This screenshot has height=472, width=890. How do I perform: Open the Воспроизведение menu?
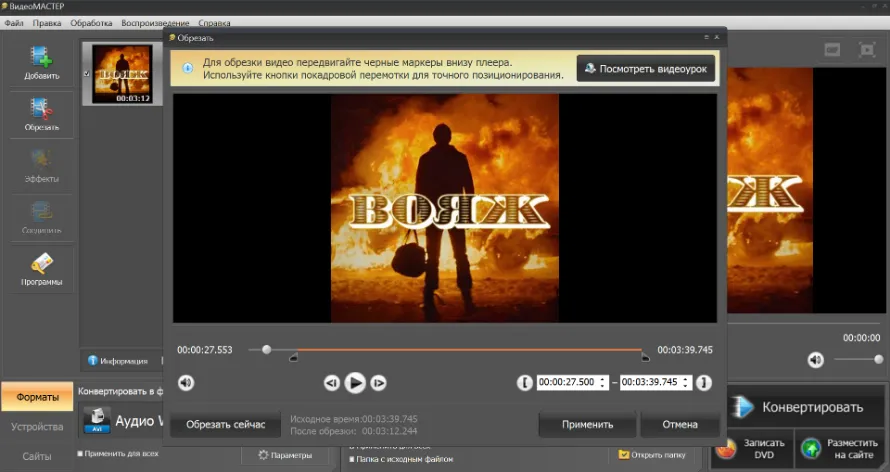pyautogui.click(x=155, y=23)
